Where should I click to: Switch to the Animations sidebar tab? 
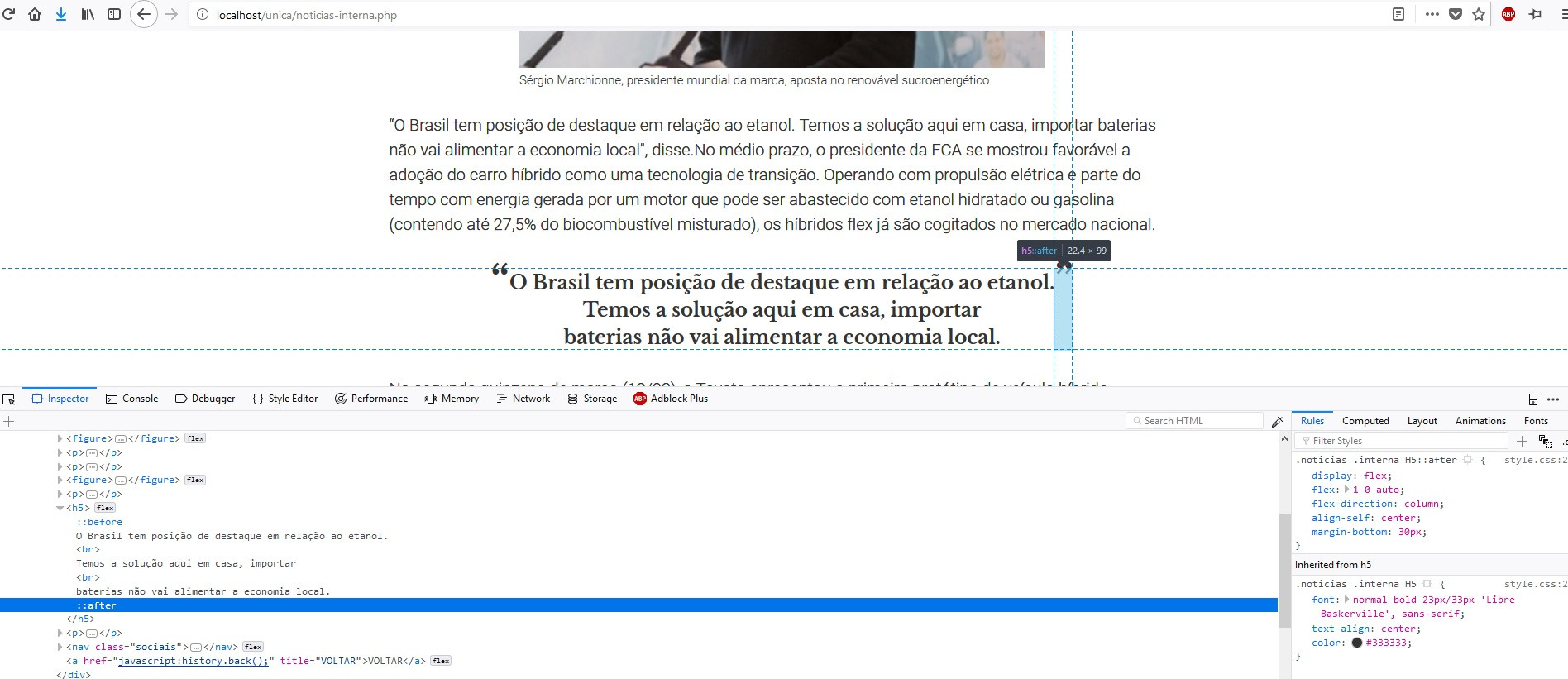(x=1480, y=421)
